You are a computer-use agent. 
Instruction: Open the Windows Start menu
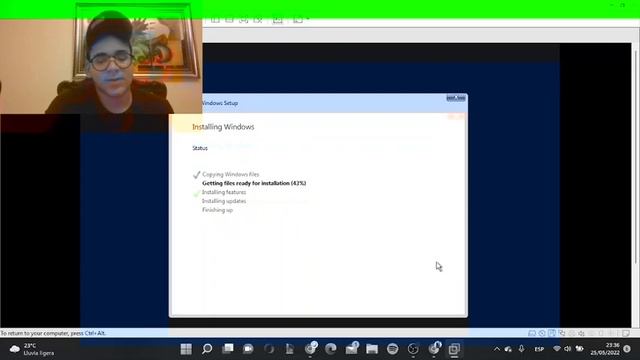pos(186,349)
